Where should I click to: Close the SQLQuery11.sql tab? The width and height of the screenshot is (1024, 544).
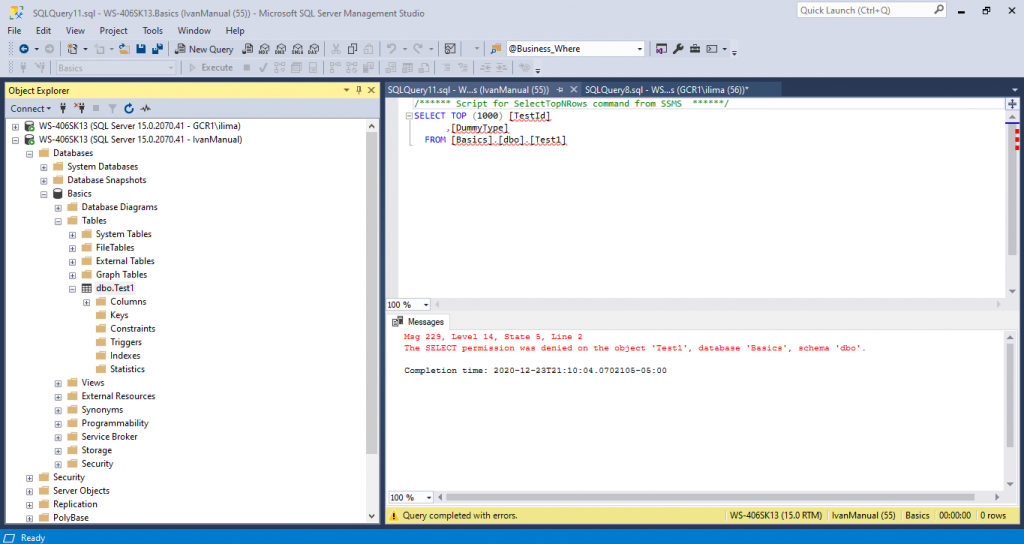click(573, 89)
